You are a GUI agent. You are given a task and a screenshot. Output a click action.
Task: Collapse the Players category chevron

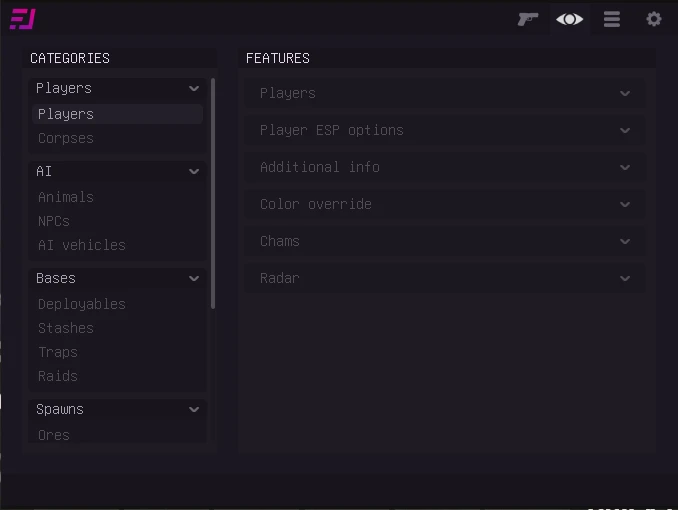(194, 88)
